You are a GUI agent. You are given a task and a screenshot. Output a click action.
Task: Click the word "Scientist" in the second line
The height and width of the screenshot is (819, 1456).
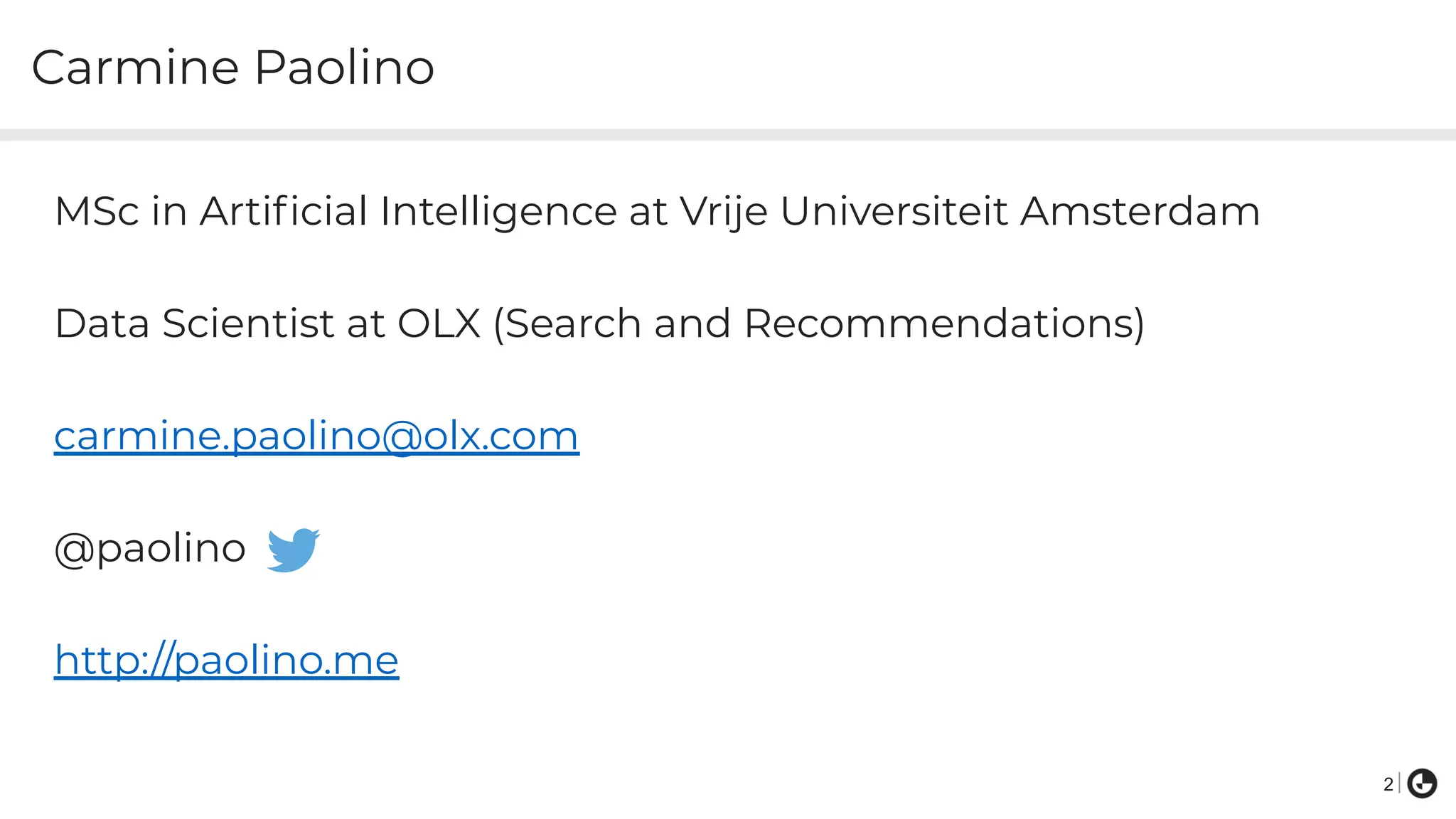point(248,324)
